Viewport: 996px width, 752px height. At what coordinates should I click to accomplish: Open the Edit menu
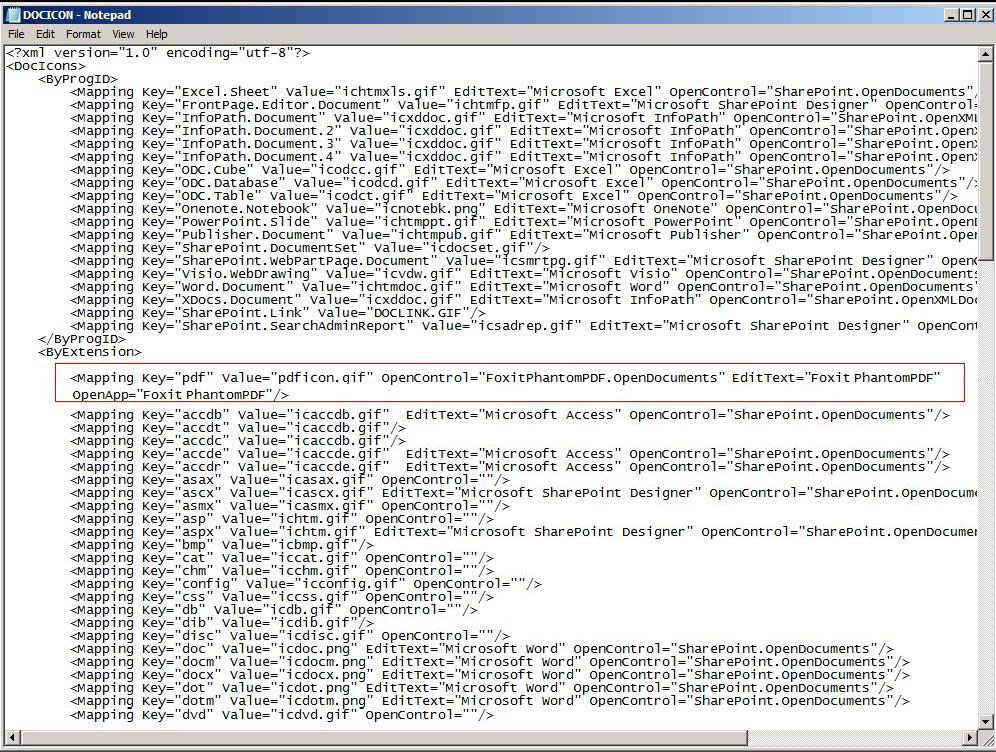[45, 34]
